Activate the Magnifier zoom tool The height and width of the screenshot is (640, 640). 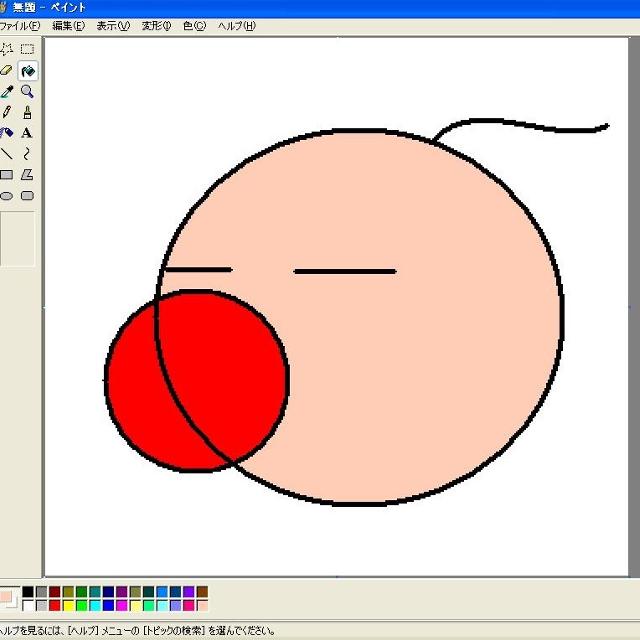tap(27, 91)
